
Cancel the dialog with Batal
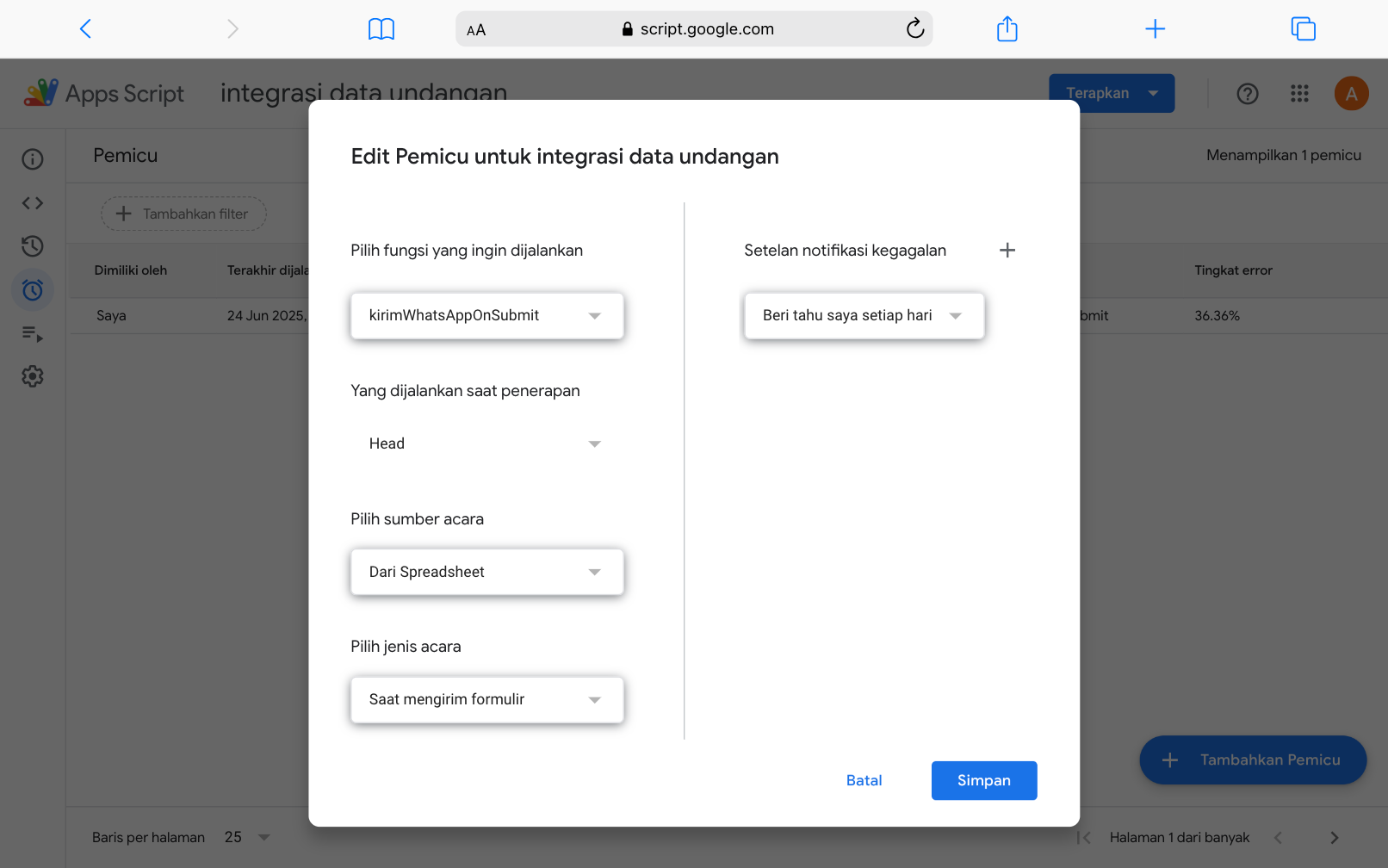click(864, 781)
